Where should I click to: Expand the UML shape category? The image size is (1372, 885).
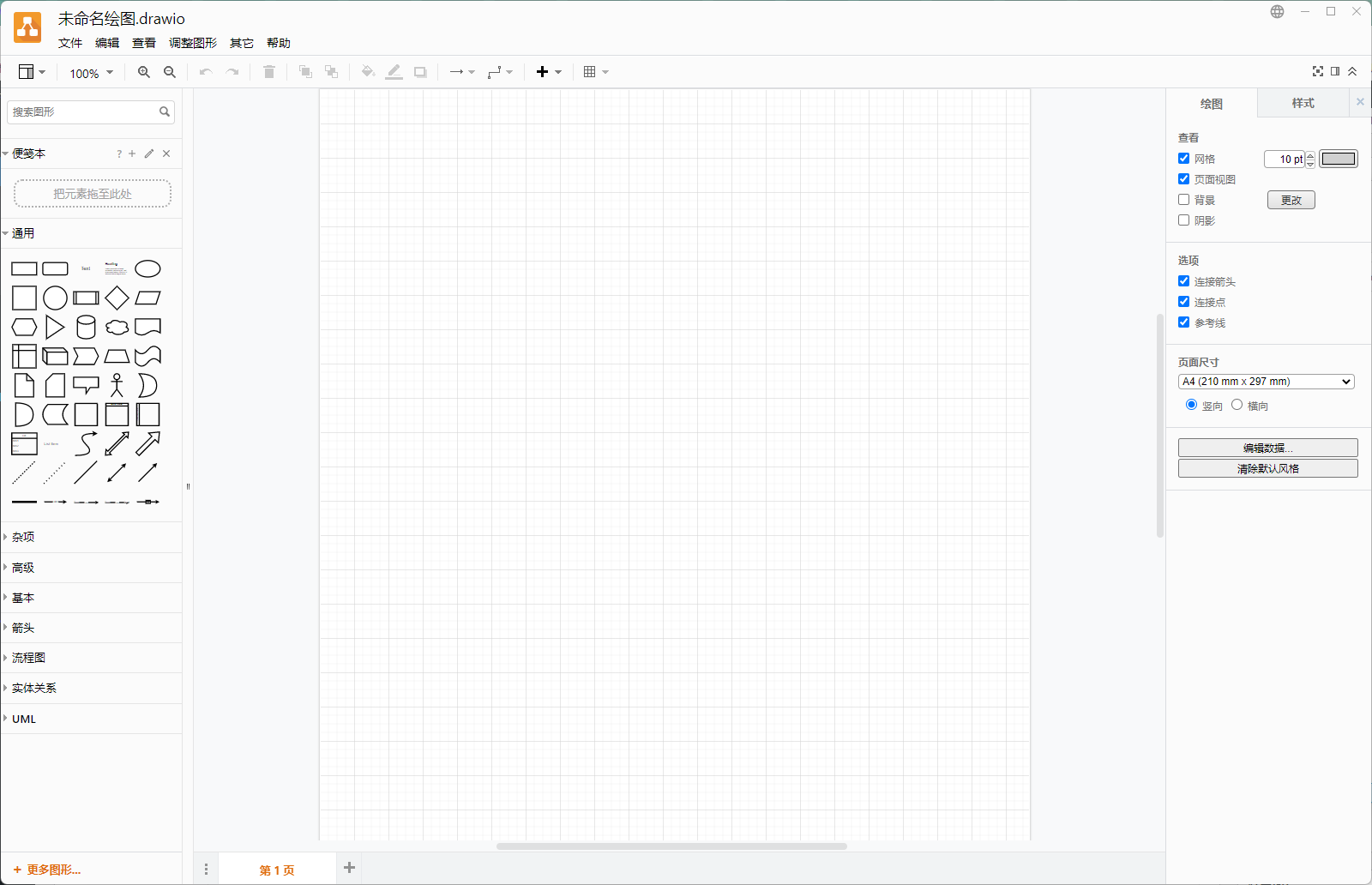click(x=23, y=719)
